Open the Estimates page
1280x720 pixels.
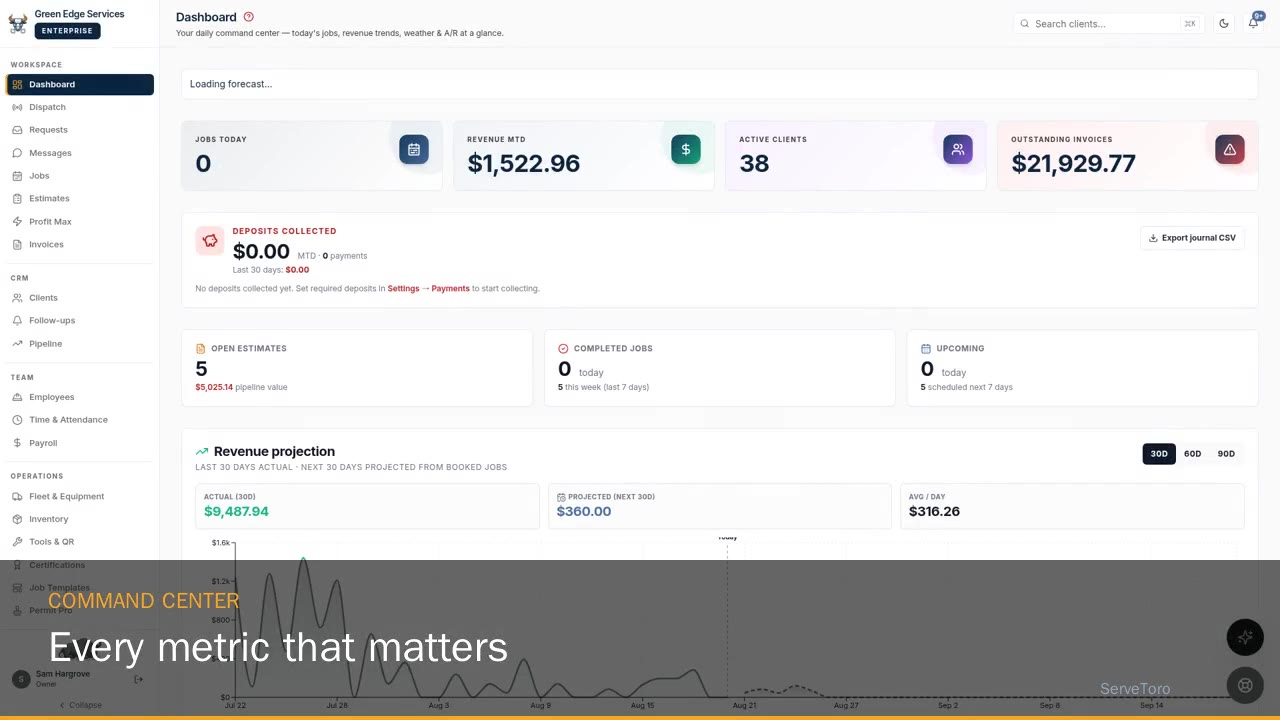tap(80, 199)
